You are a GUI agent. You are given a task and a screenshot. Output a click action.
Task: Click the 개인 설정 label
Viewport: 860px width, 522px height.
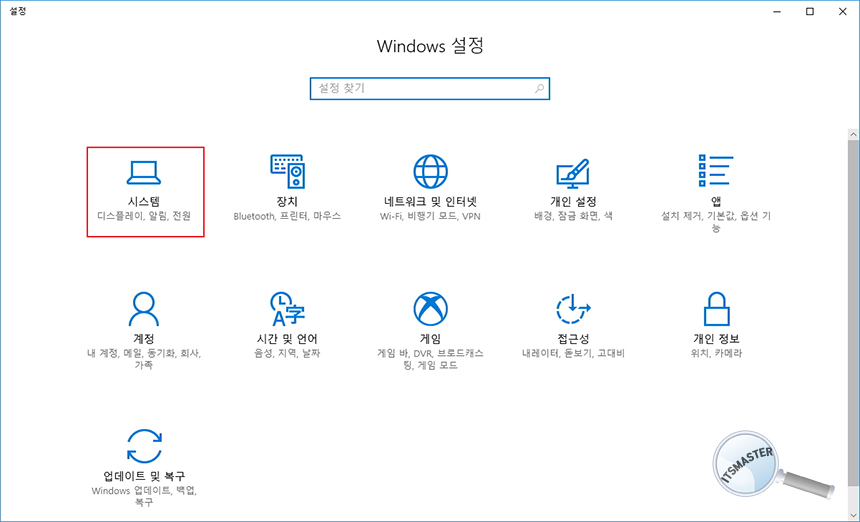click(x=573, y=202)
